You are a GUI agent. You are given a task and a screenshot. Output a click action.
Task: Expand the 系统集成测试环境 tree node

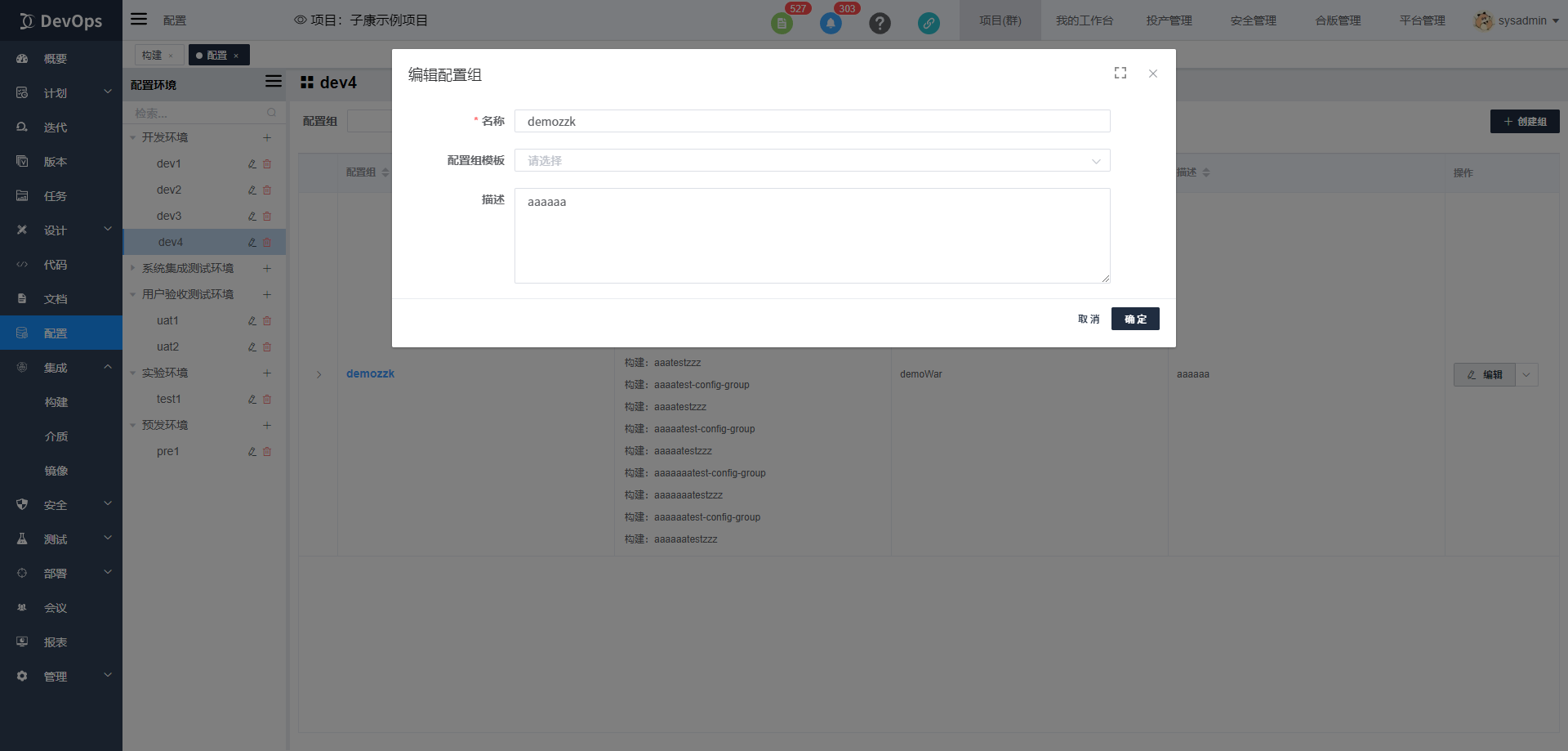(x=133, y=268)
